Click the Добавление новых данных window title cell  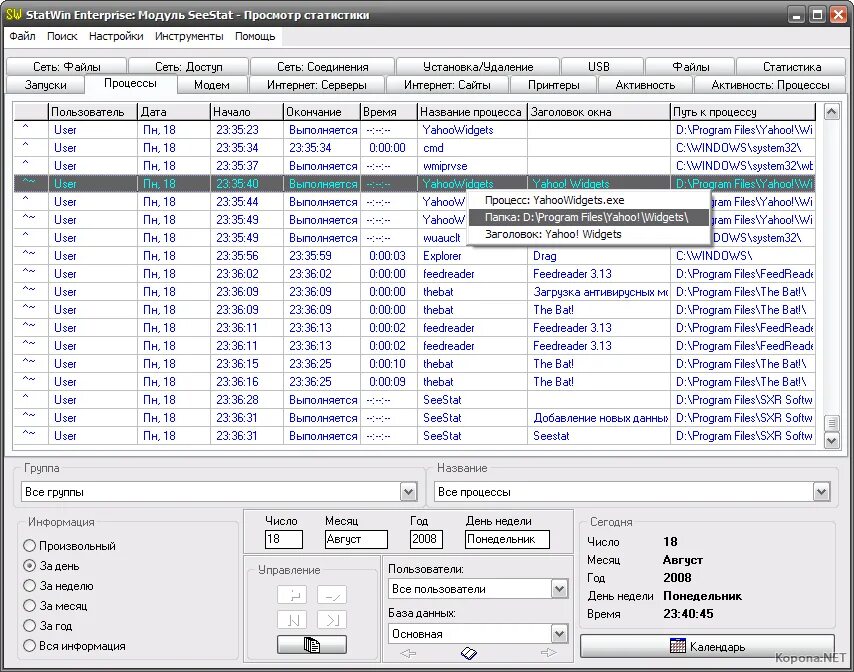coord(599,418)
